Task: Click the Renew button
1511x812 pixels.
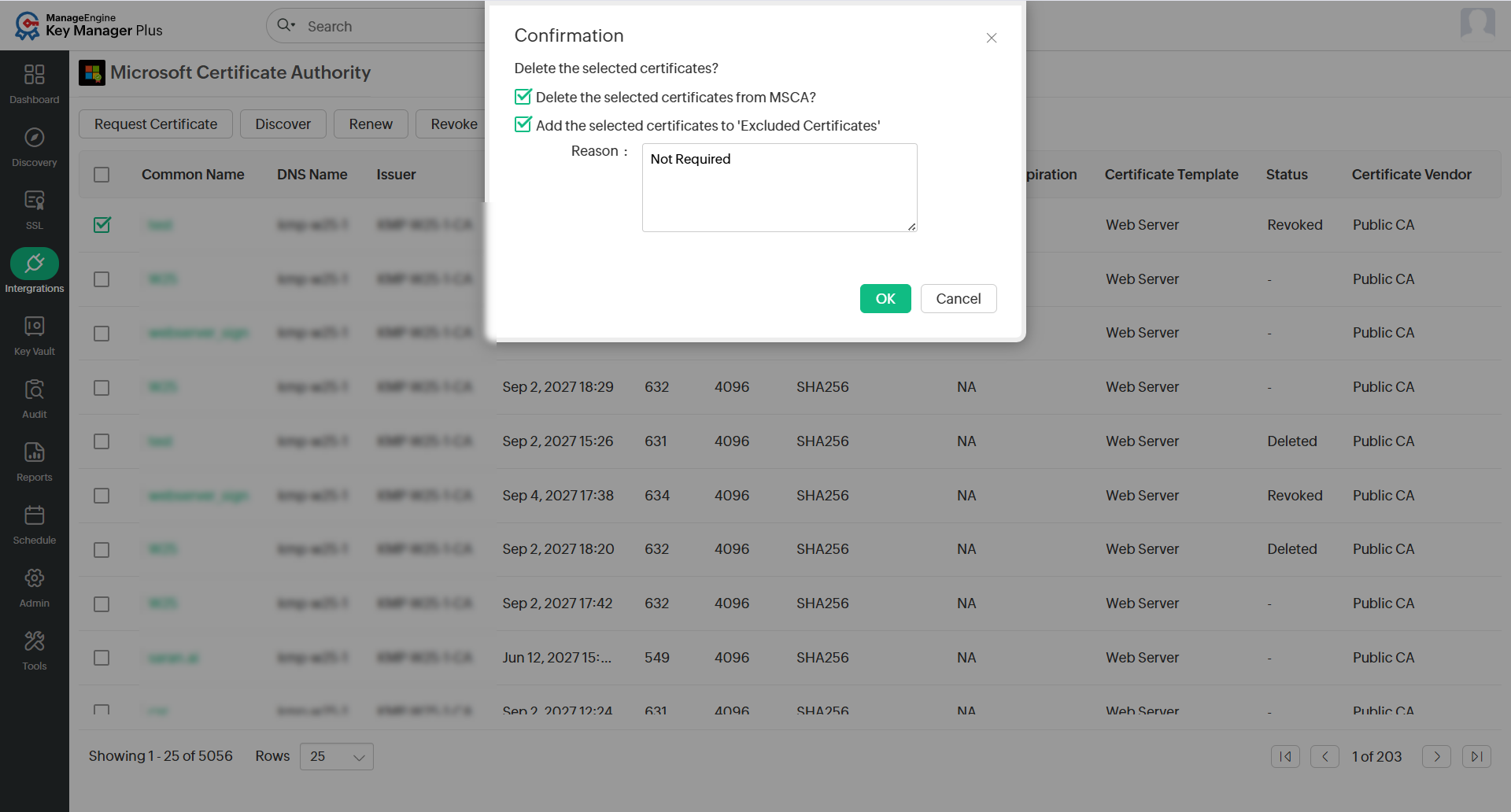Action: 371,124
